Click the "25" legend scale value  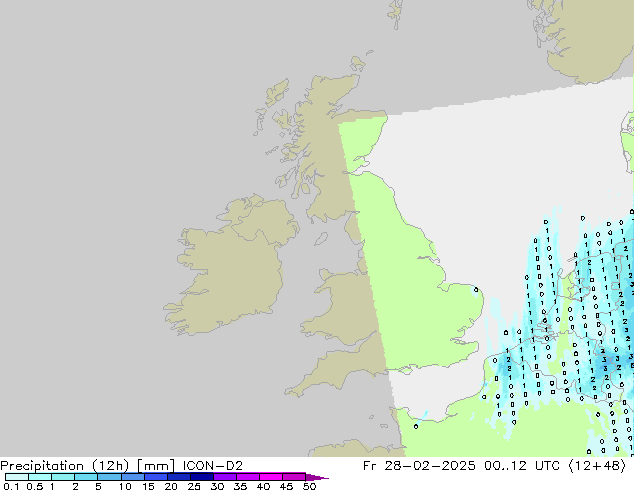(194, 486)
